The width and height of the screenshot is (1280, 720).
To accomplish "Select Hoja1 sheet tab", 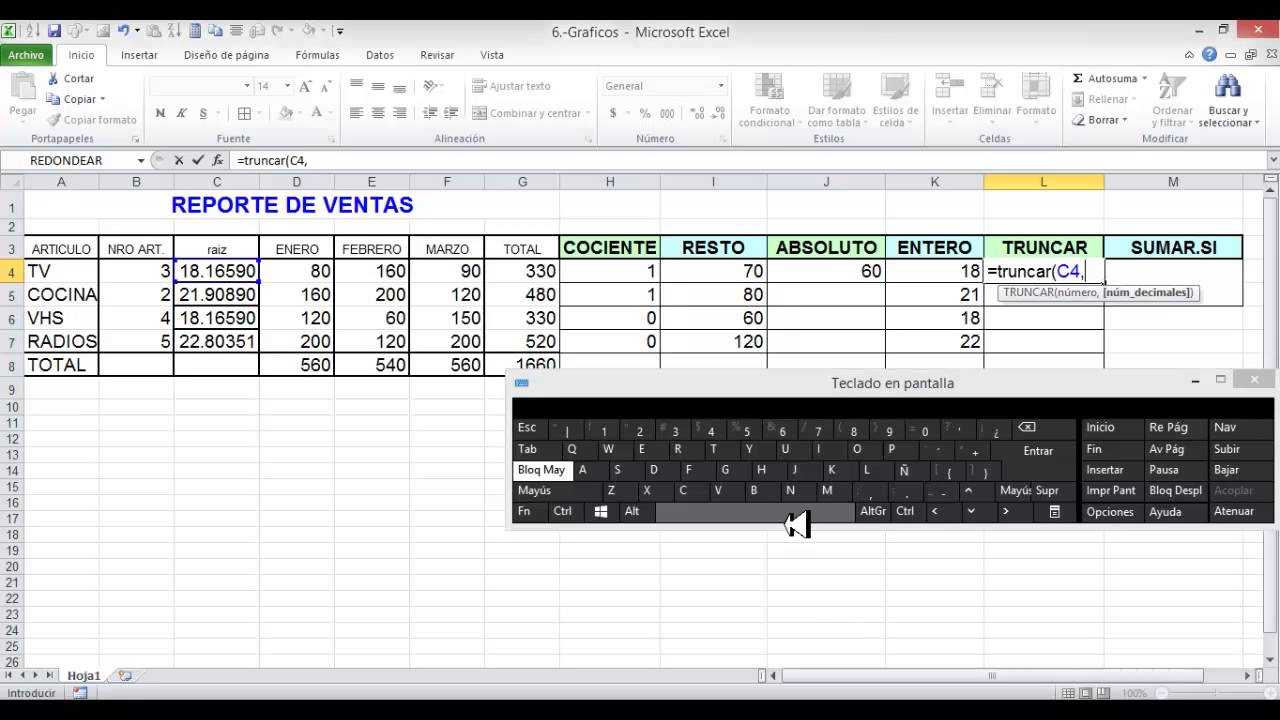I will point(83,676).
